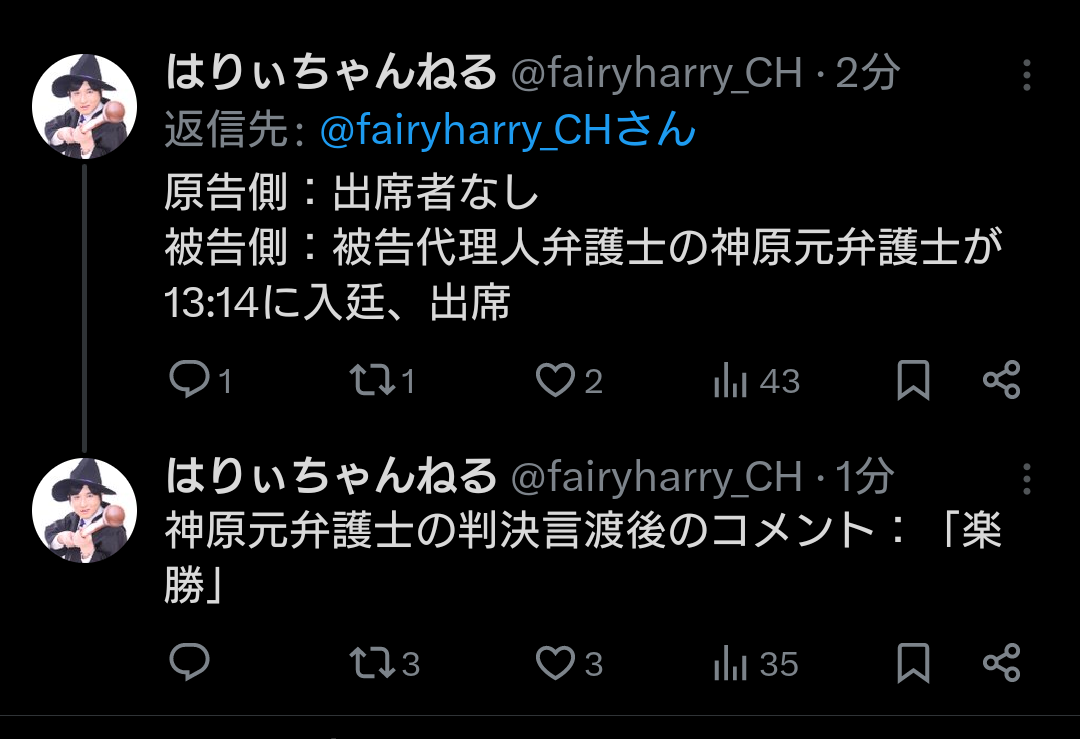The height and width of the screenshot is (739, 1080).
Task: Open more options on the second tweet
Action: click(1026, 478)
